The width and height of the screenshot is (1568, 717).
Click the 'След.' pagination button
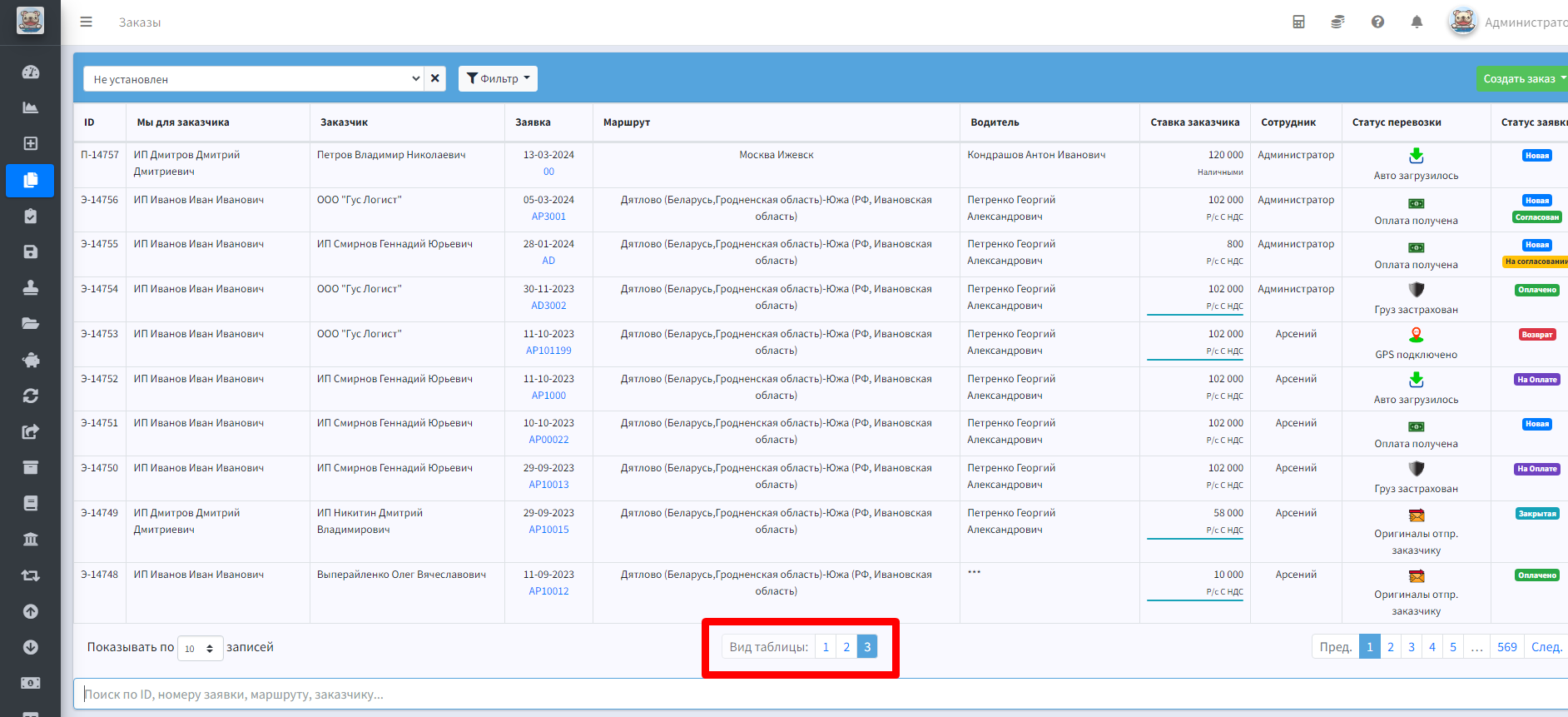point(1546,647)
